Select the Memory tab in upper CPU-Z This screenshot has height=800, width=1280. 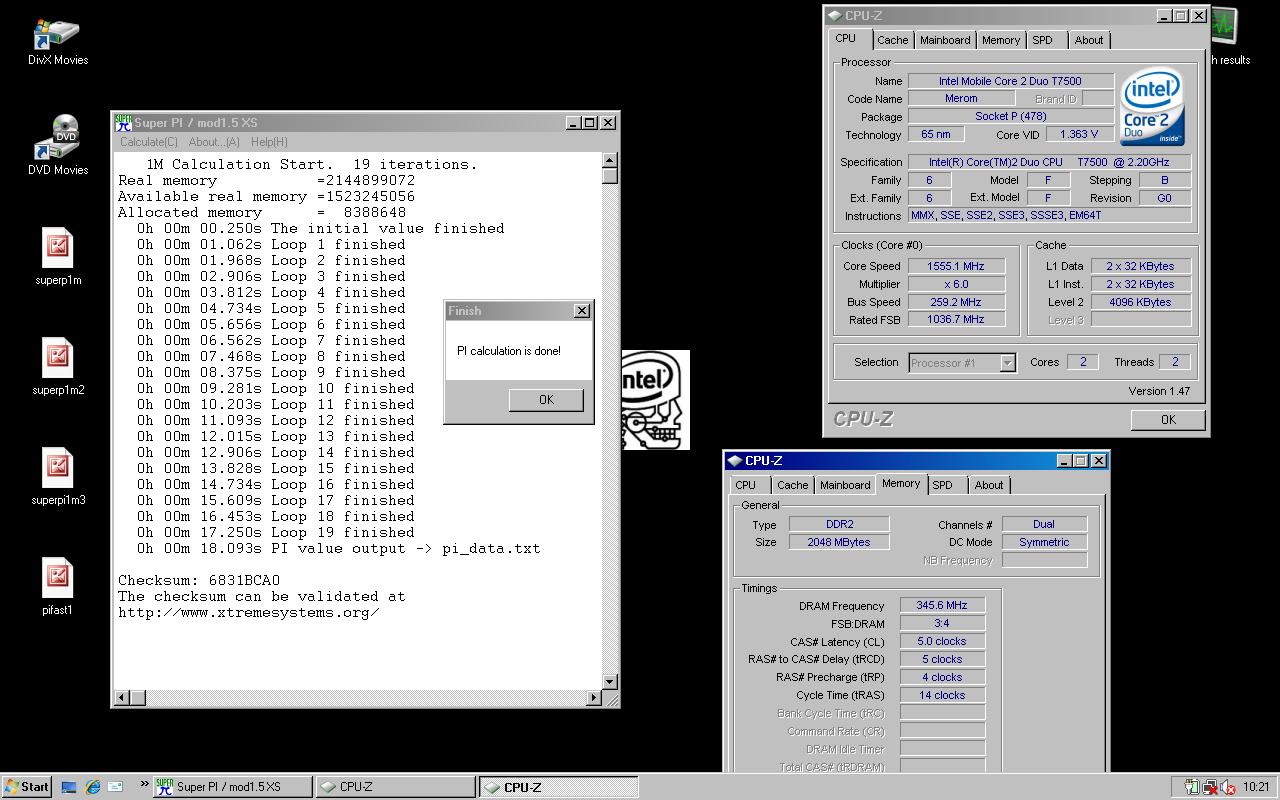pyautogui.click(x=1001, y=40)
